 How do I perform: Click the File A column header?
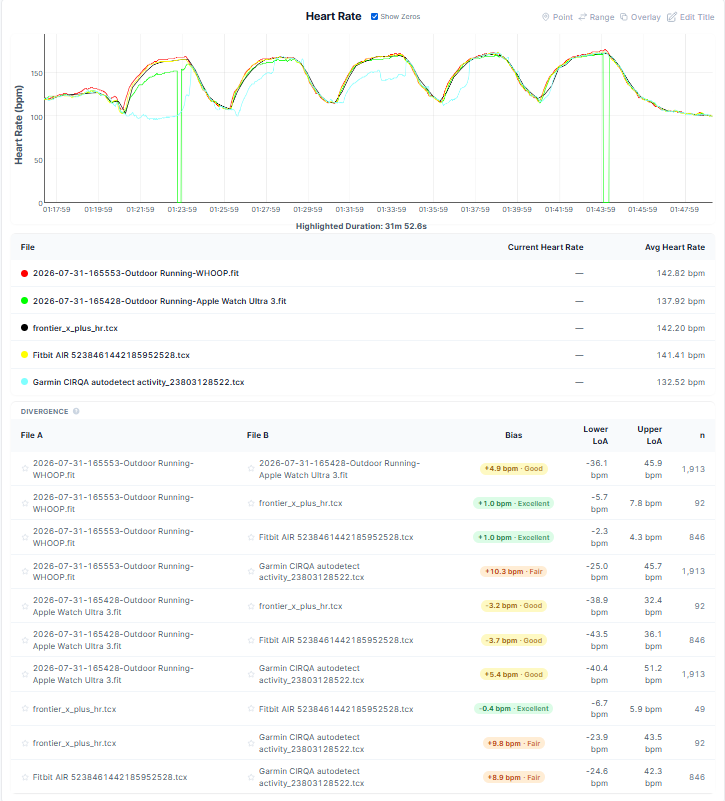pyautogui.click(x=32, y=435)
